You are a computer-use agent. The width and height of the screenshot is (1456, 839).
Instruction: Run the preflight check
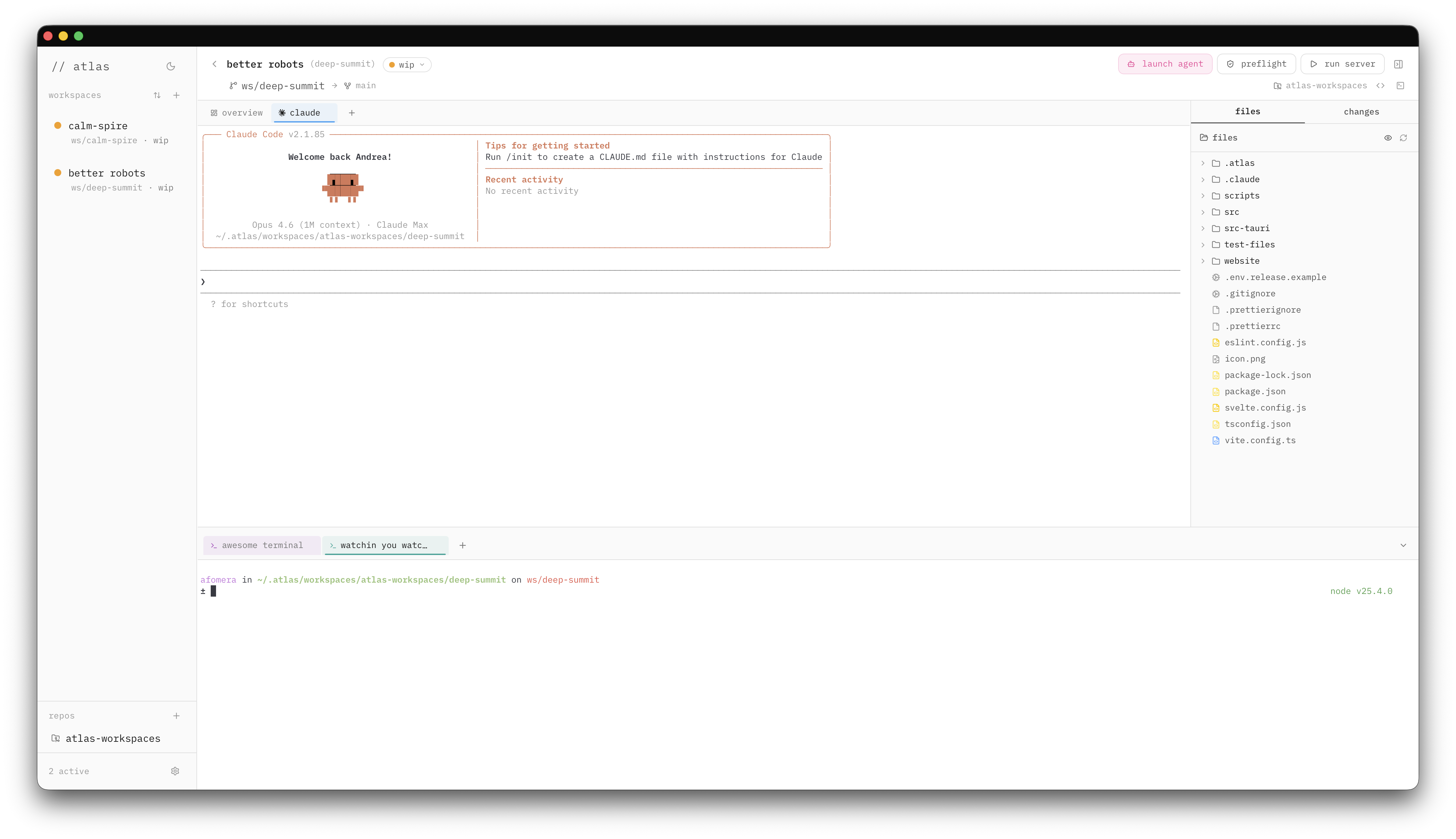click(x=1256, y=64)
